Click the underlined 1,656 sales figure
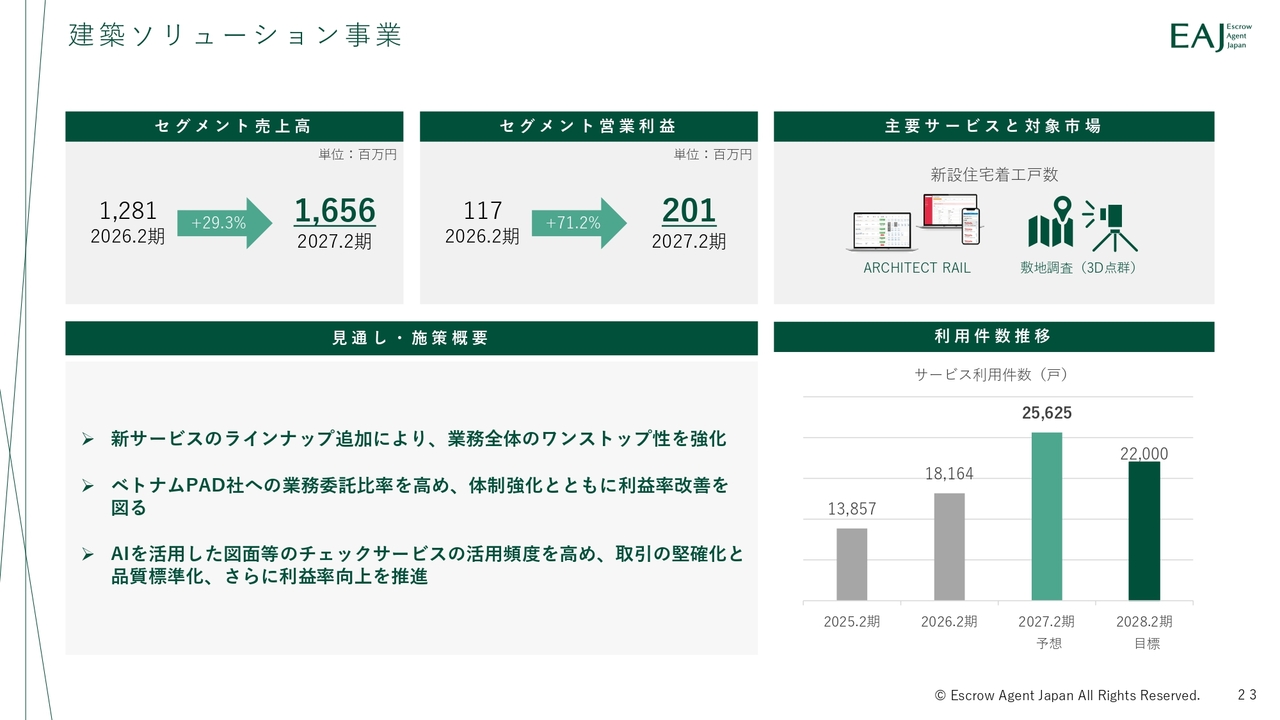1280x720 pixels. click(334, 211)
